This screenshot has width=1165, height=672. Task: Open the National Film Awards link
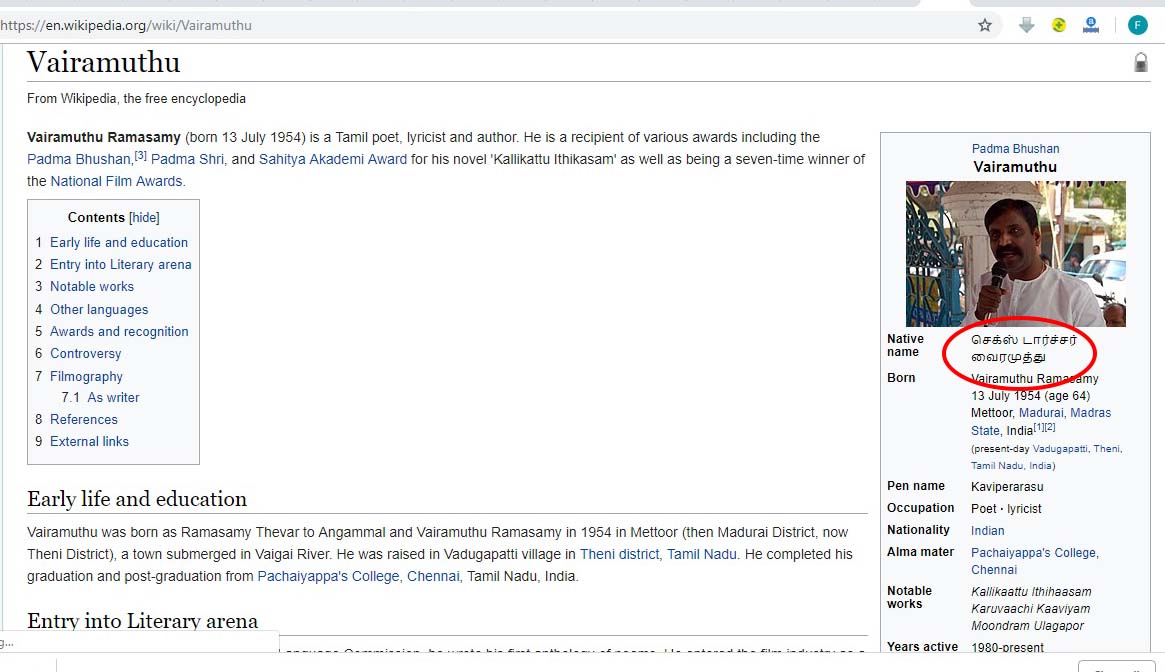coord(117,181)
